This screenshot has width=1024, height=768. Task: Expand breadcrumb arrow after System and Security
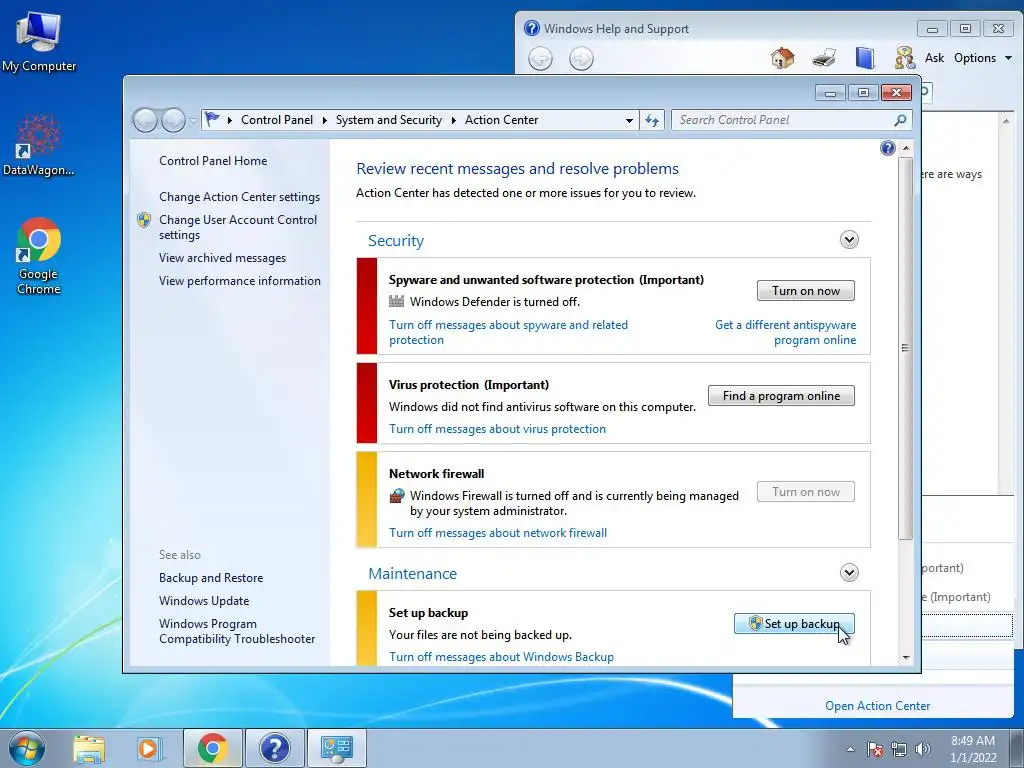[x=453, y=120]
